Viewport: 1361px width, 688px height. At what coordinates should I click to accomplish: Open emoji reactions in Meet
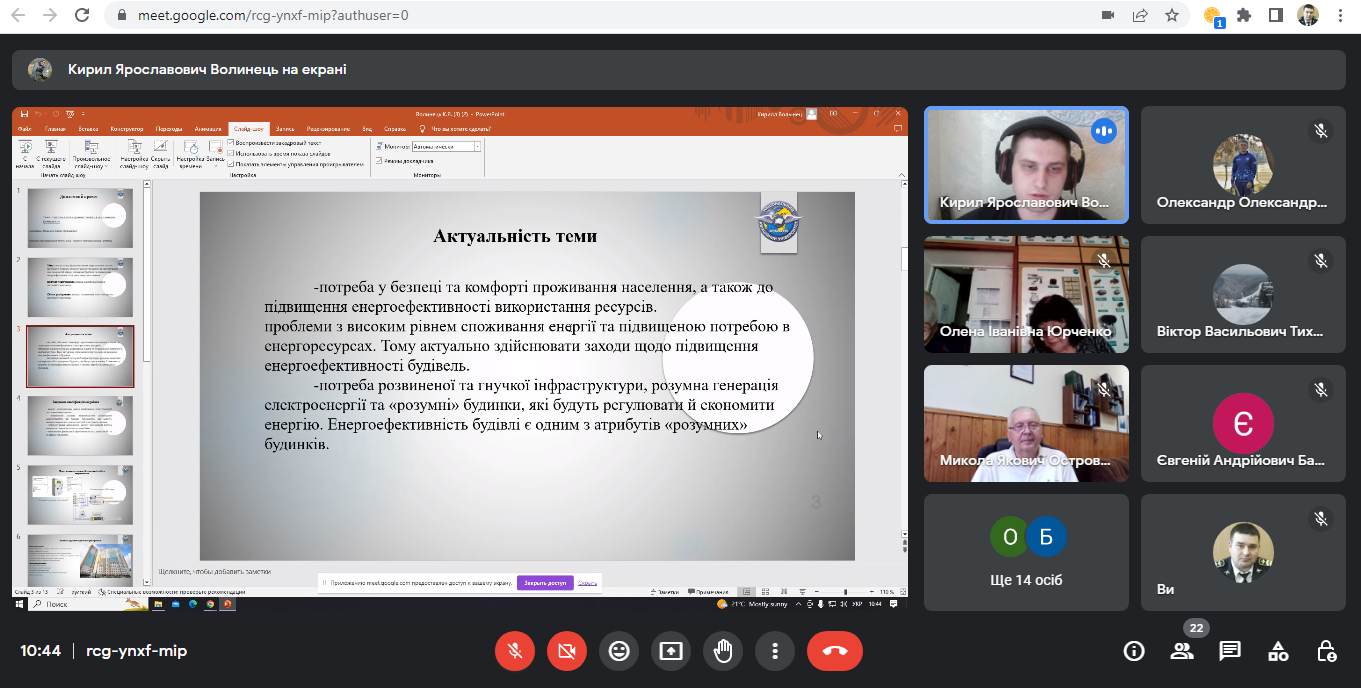tap(619, 651)
